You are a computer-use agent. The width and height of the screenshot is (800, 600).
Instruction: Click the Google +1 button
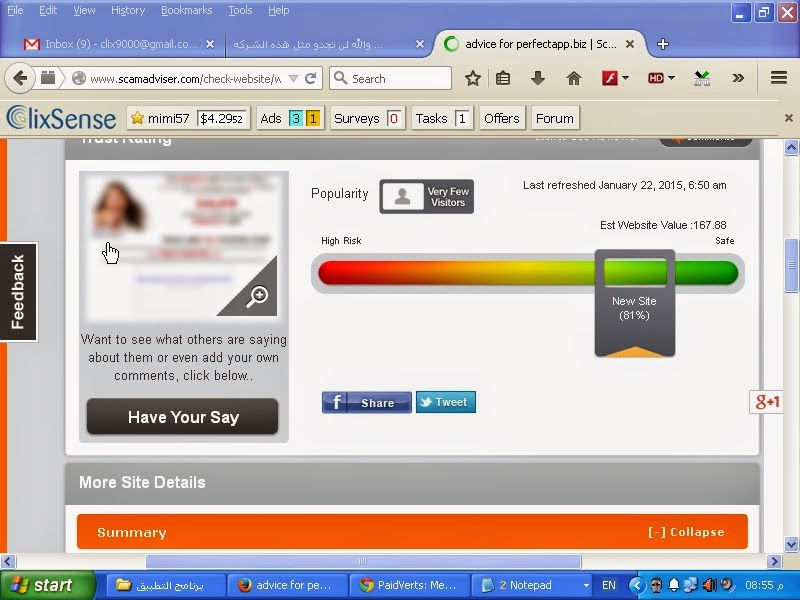point(766,402)
